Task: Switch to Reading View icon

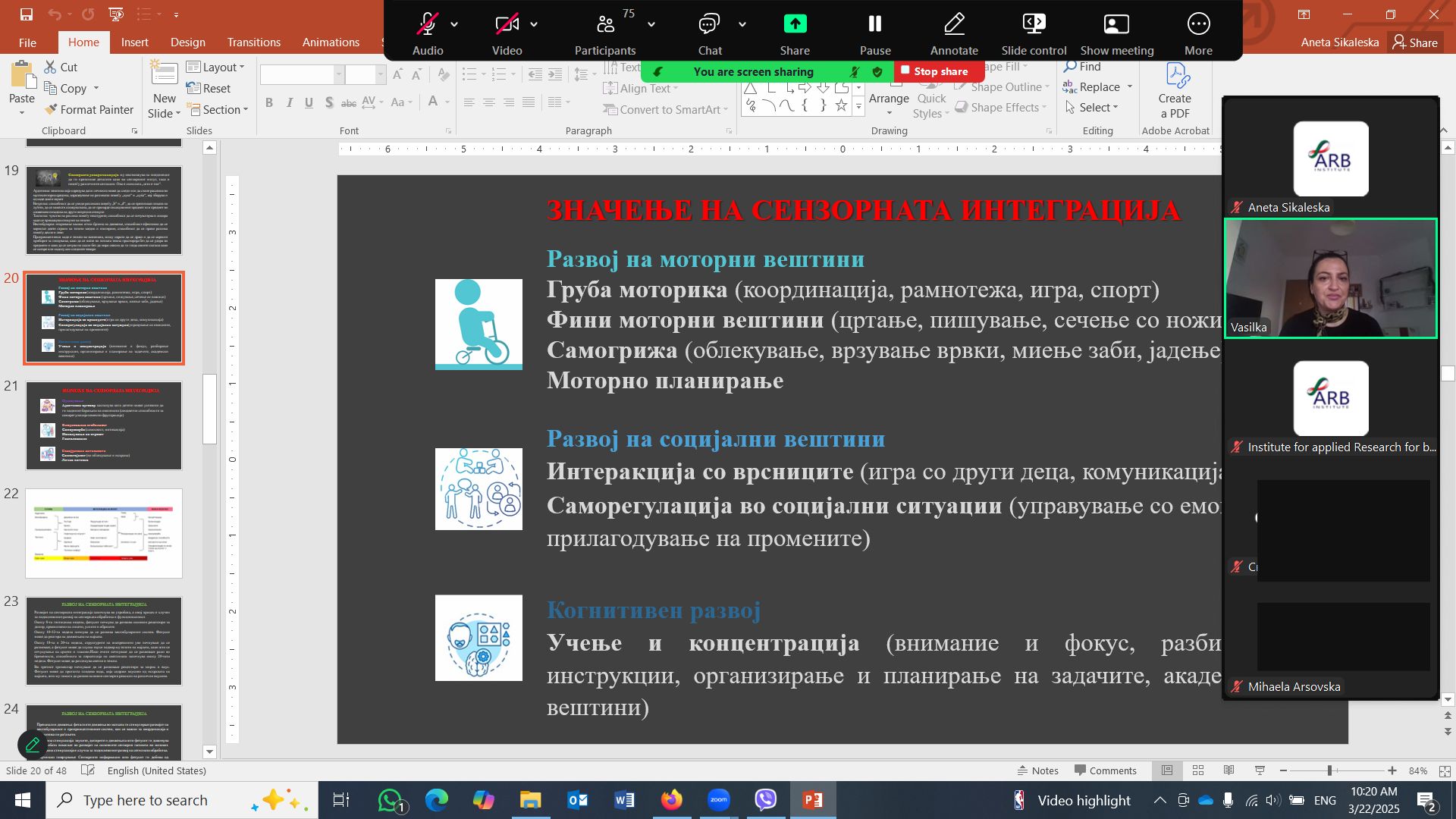Action: (x=1229, y=770)
